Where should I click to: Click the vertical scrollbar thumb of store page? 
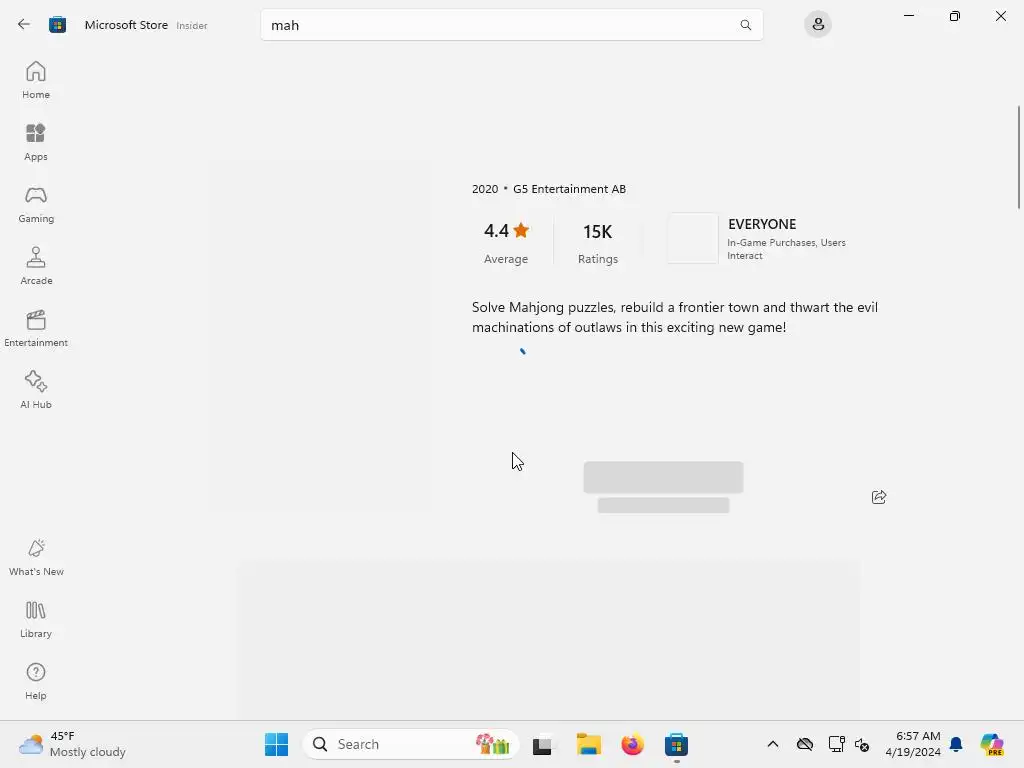pyautogui.click(x=1019, y=157)
